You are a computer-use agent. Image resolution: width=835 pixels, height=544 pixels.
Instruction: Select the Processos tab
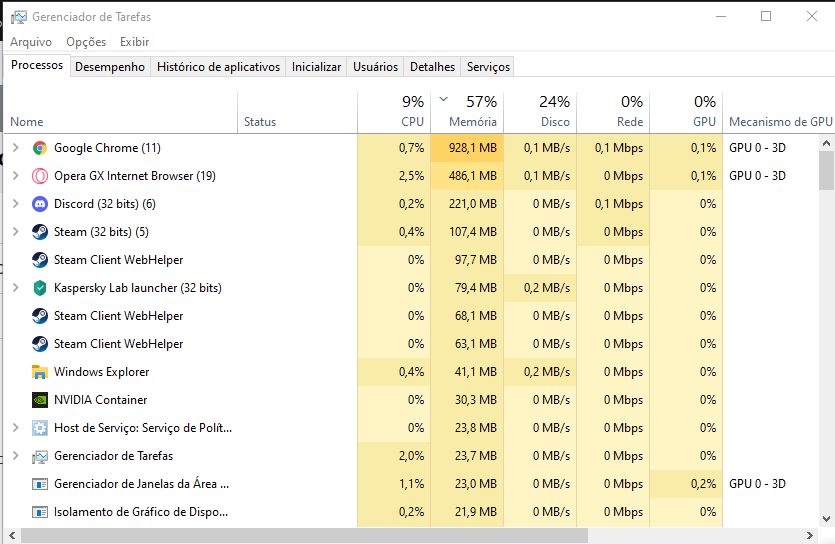[x=37, y=65]
